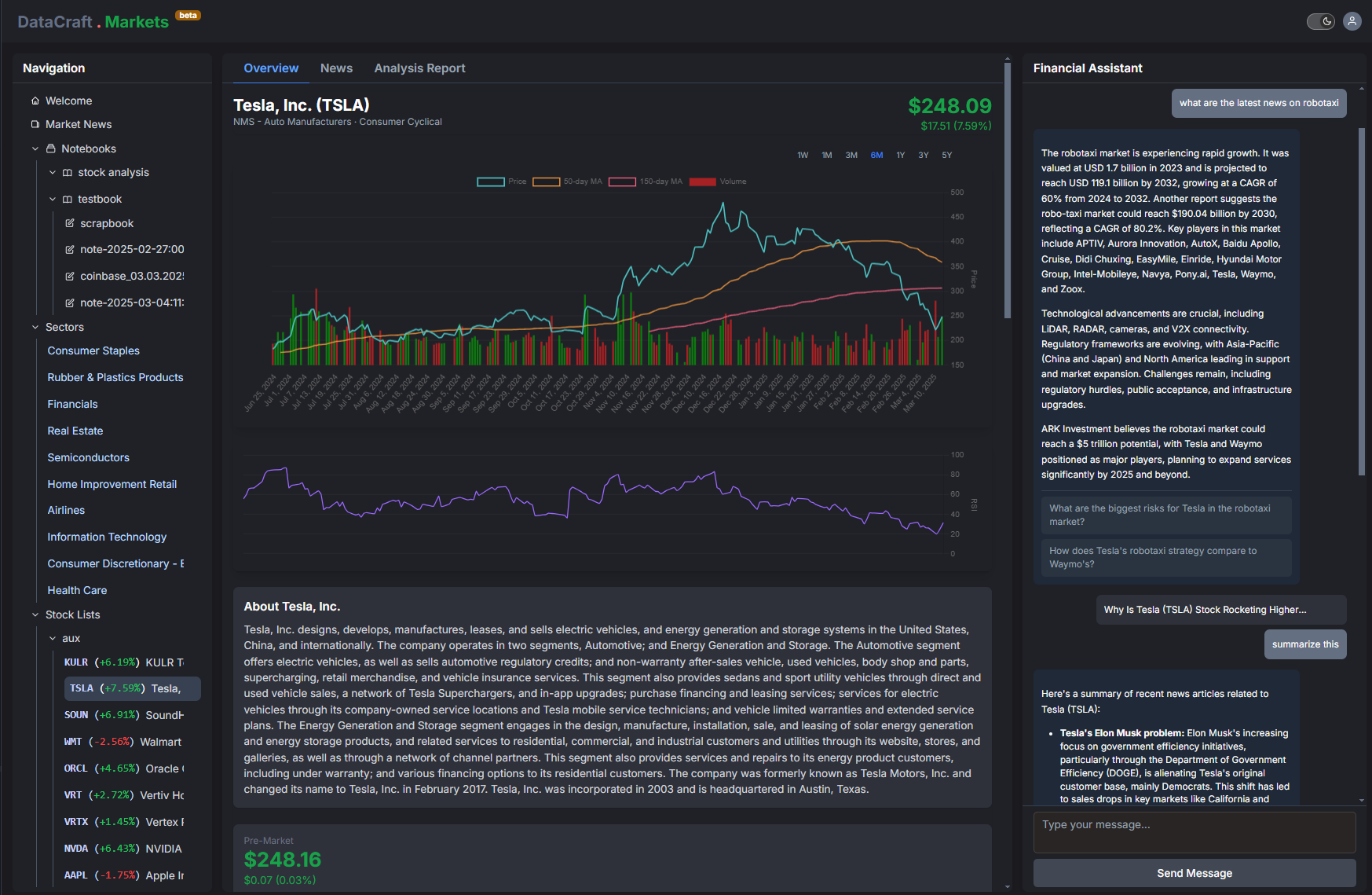Switch to the Overview tab
Viewport: 1372px width, 895px height.
pos(271,68)
